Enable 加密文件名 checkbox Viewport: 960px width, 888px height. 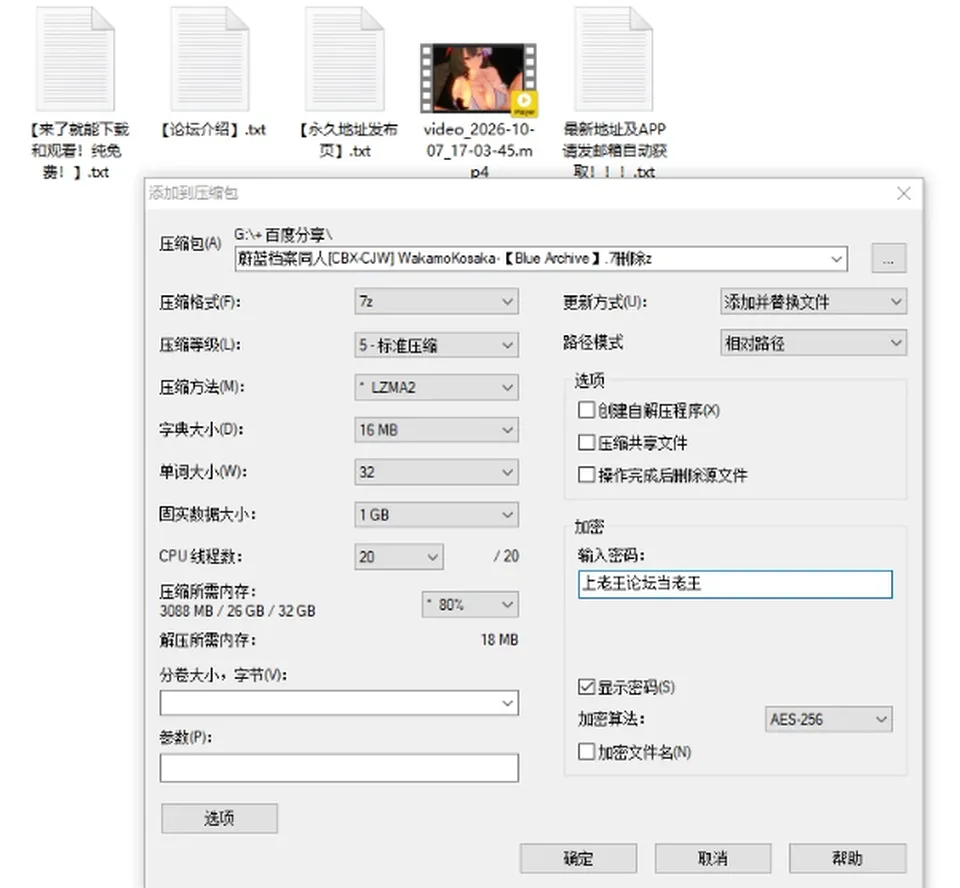pos(586,751)
